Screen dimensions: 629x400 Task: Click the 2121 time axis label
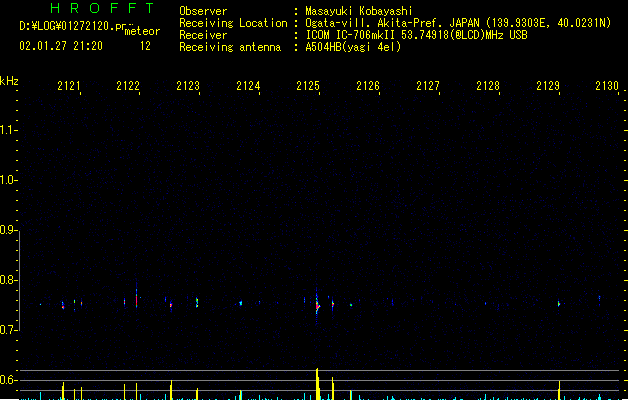click(x=69, y=86)
